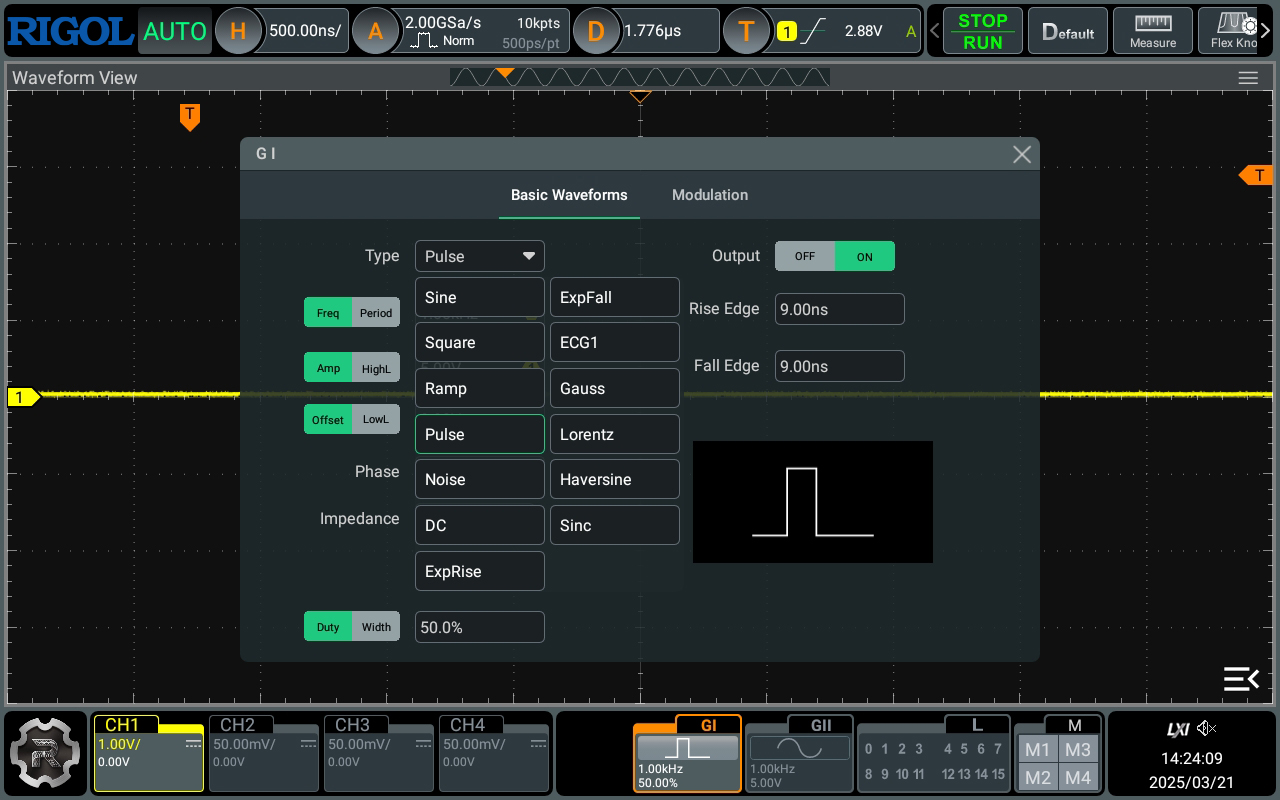Turn Output OFF for generator GI
Viewport: 1280px width, 800px height.
805,256
